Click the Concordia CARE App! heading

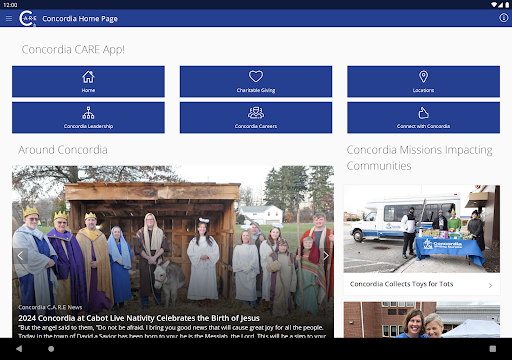tap(73, 49)
